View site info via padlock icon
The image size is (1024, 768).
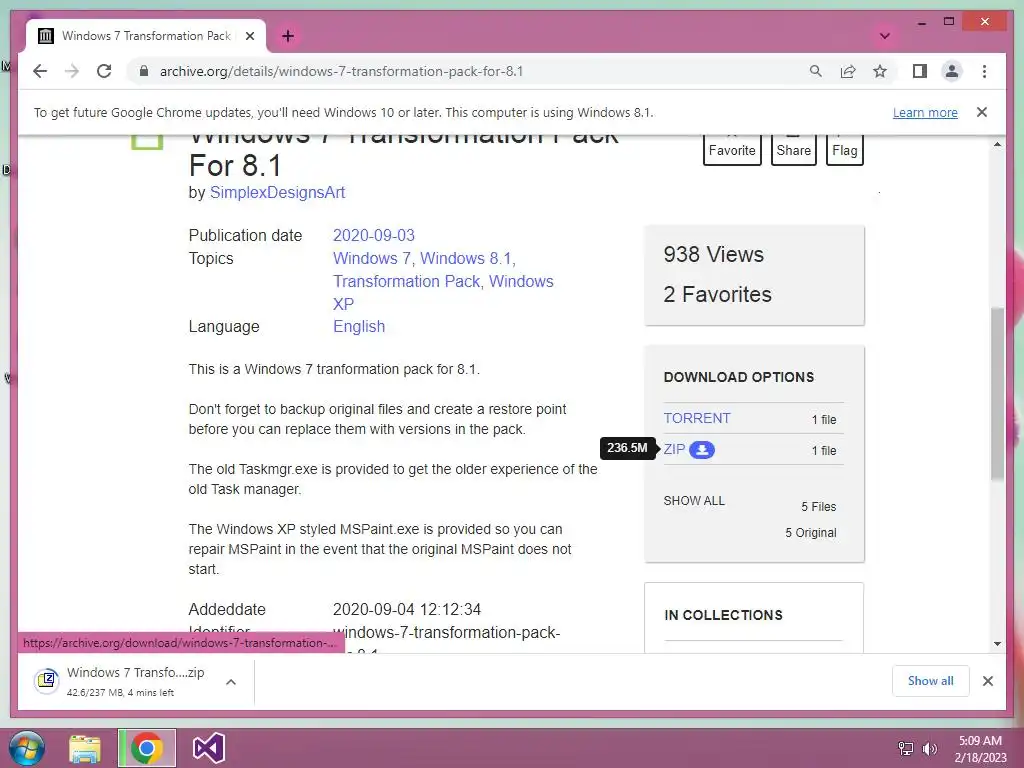pos(144,71)
